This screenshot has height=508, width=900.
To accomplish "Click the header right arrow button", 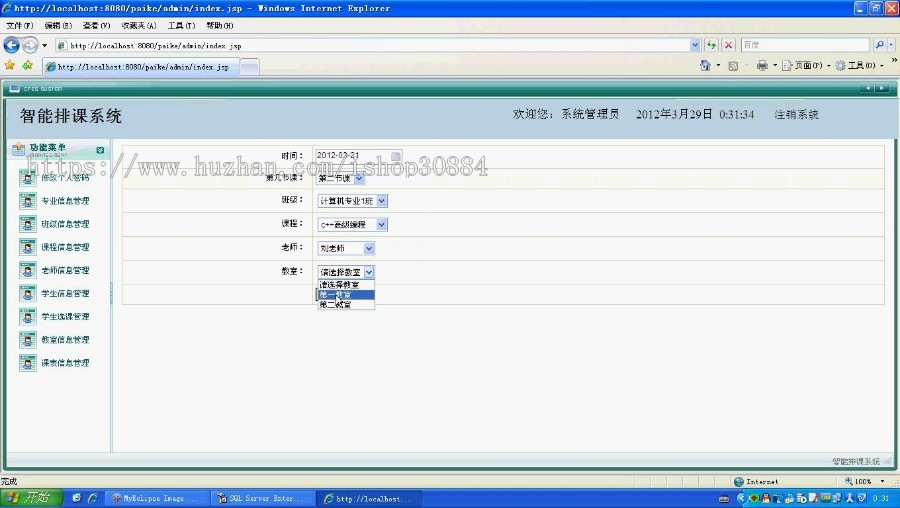I will point(882,88).
